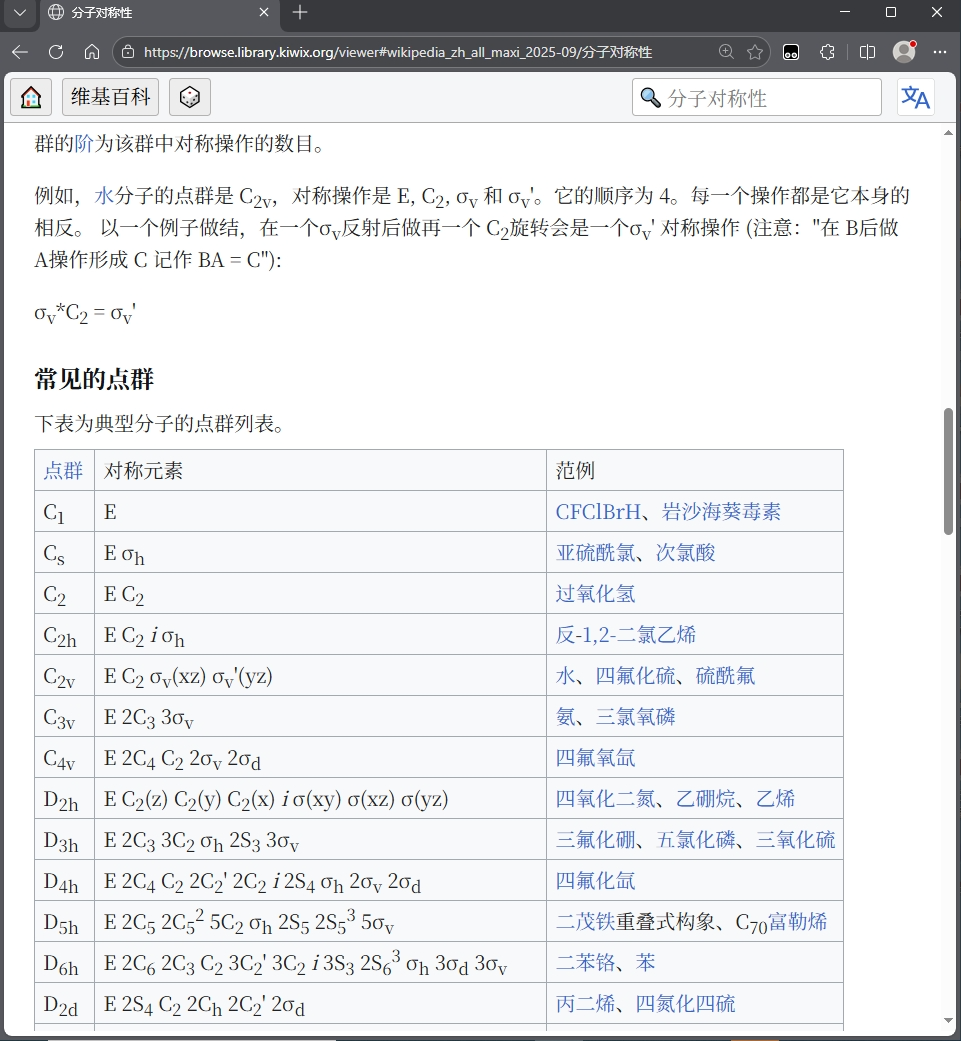Click the Kiwix home icon
Screen dimensions: 961x1041
point(31,97)
